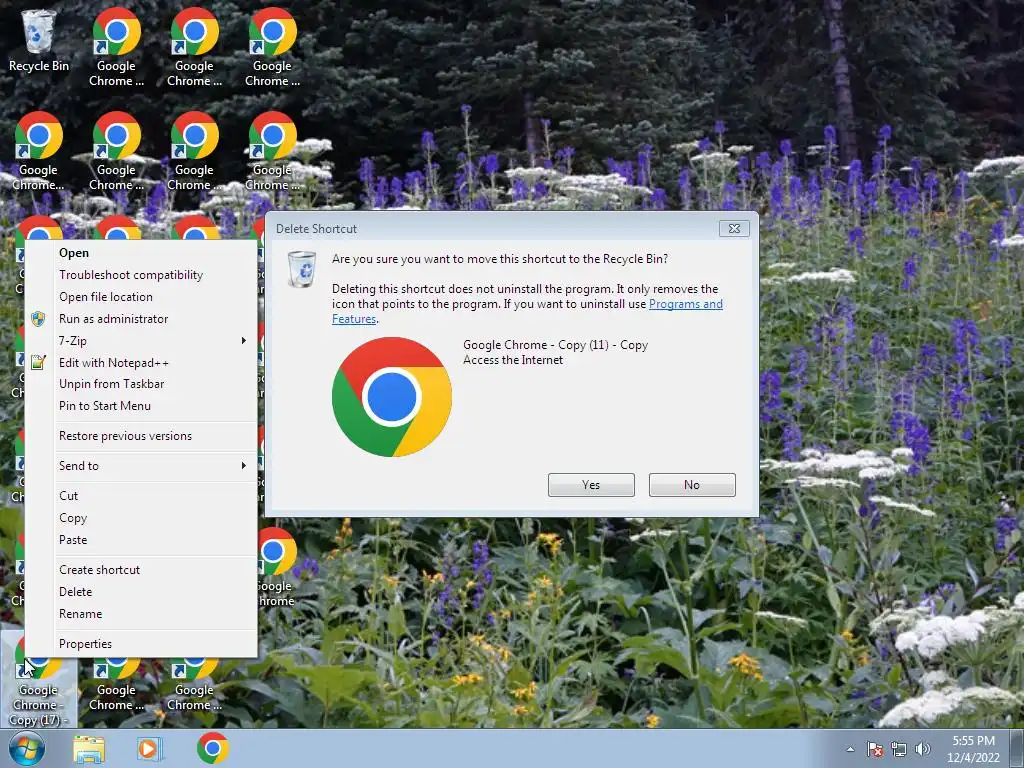This screenshot has width=1024, height=768.
Task: Select the Chrome shortcut immediately right of Recycle Bin
Action: pos(116,47)
